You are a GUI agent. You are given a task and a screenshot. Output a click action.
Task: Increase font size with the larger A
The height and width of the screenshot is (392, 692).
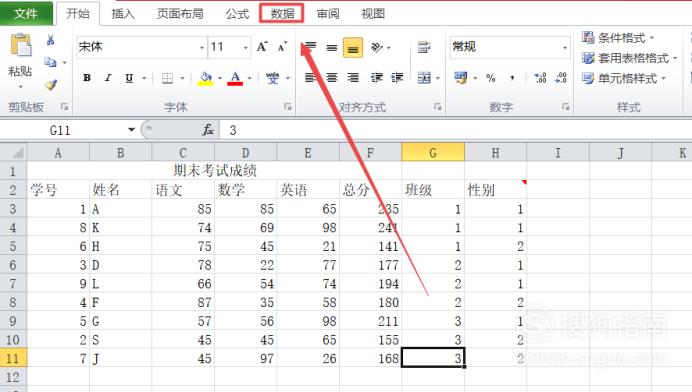(262, 47)
